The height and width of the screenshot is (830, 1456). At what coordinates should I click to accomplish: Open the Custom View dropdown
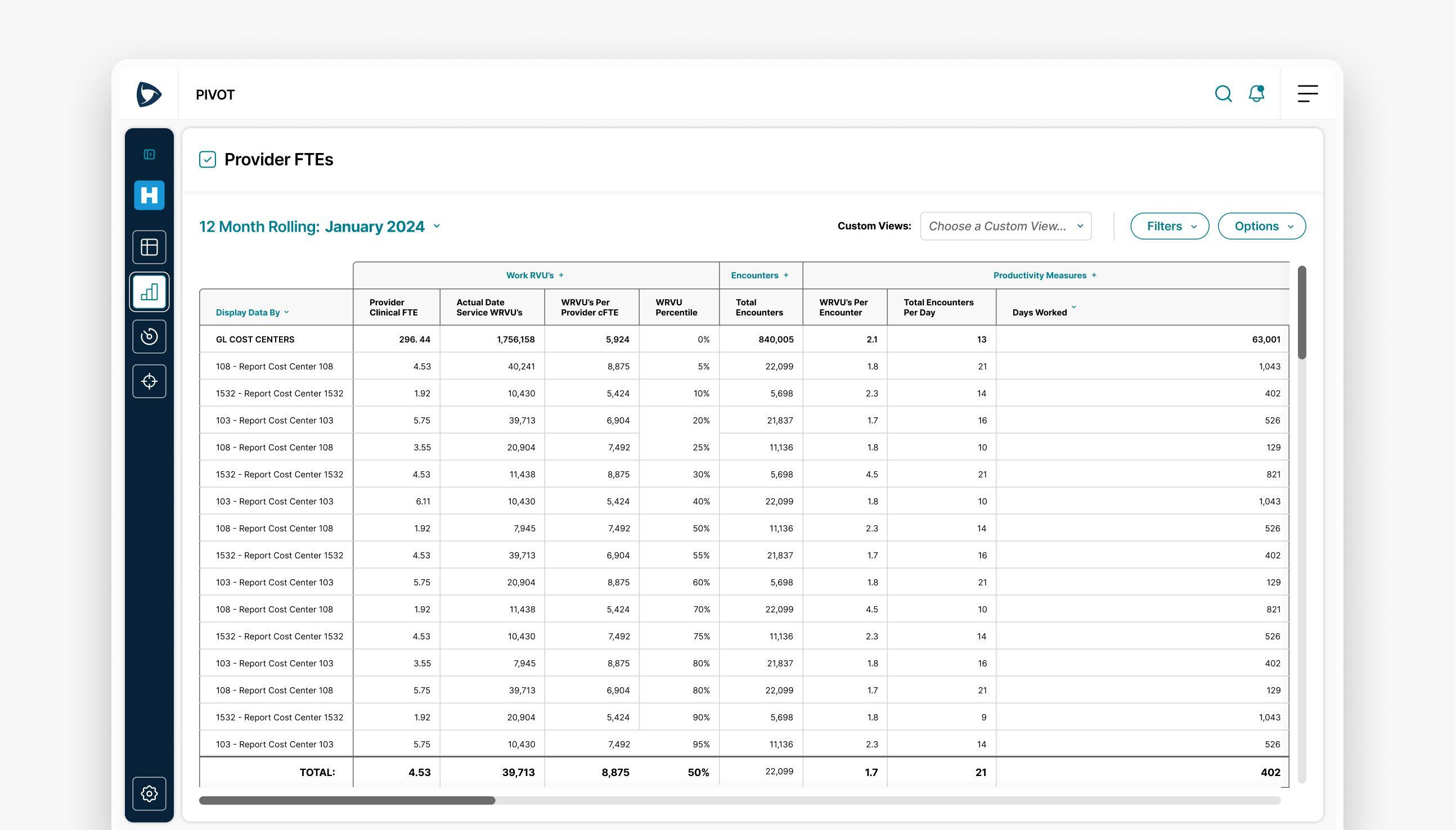click(1005, 226)
